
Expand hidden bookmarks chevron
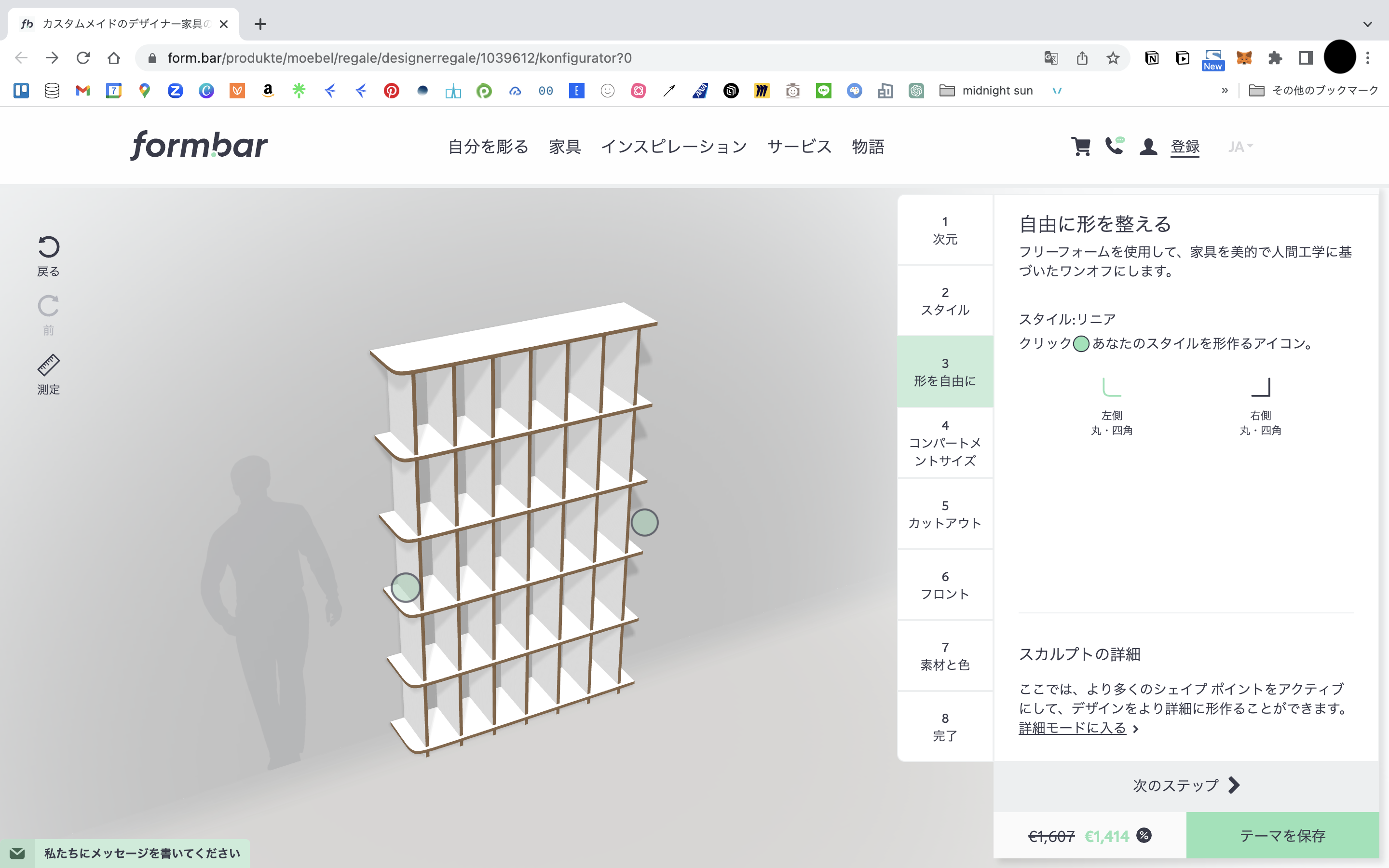coord(1224,90)
